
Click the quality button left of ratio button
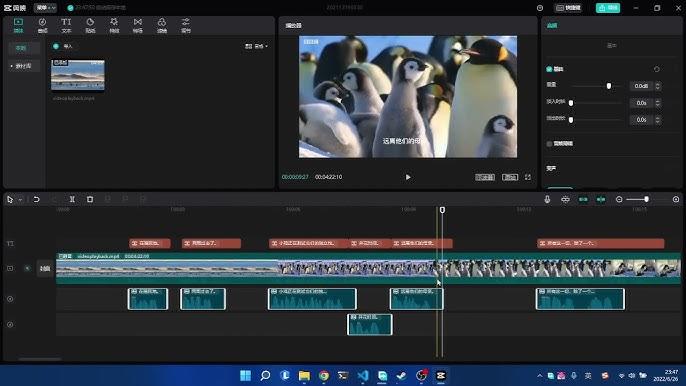(485, 177)
